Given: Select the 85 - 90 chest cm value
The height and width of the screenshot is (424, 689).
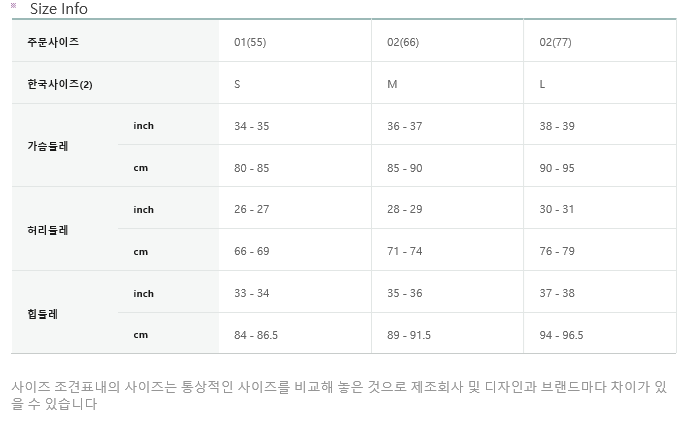Looking at the screenshot, I should pyautogui.click(x=404, y=168).
